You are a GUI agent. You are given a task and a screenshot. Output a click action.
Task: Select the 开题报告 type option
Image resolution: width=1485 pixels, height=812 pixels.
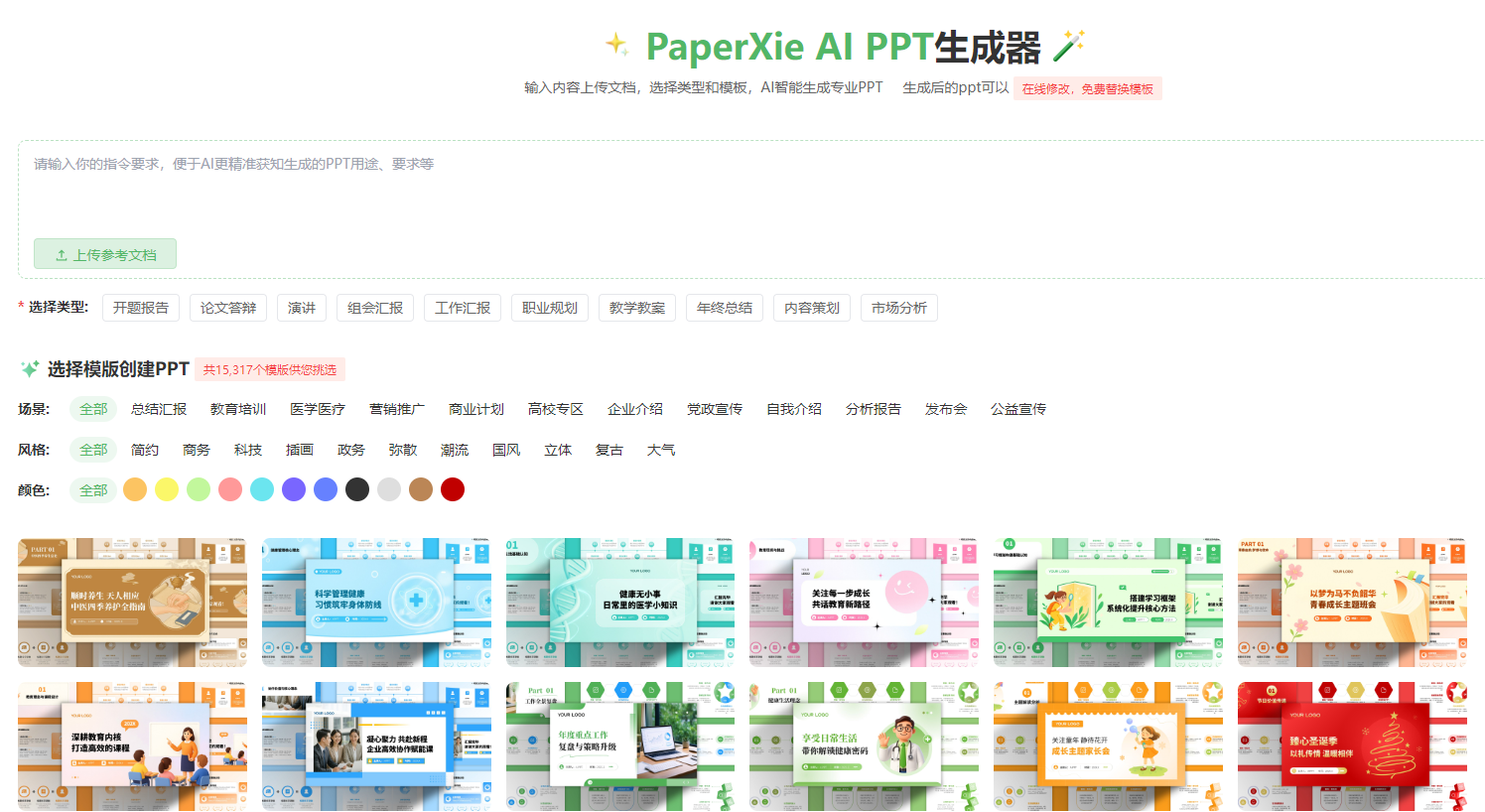click(x=141, y=308)
